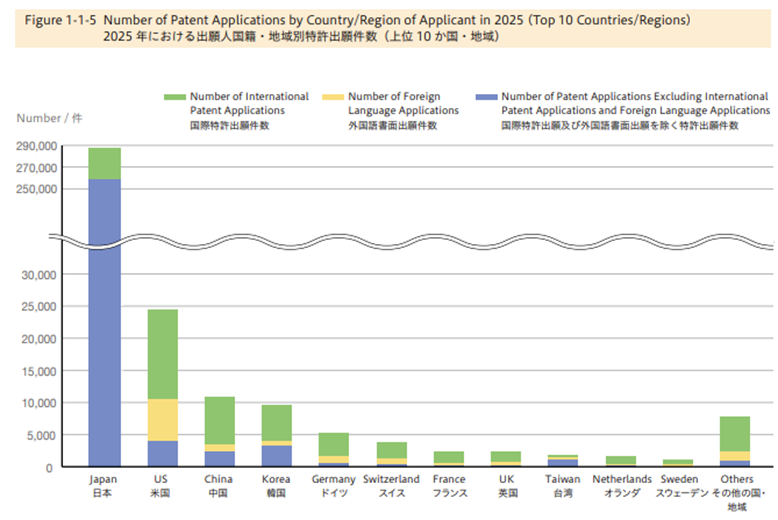Viewport: 778px width, 520px height.
Task: Select the green top segment of Japan's bar
Action: pyautogui.click(x=104, y=164)
